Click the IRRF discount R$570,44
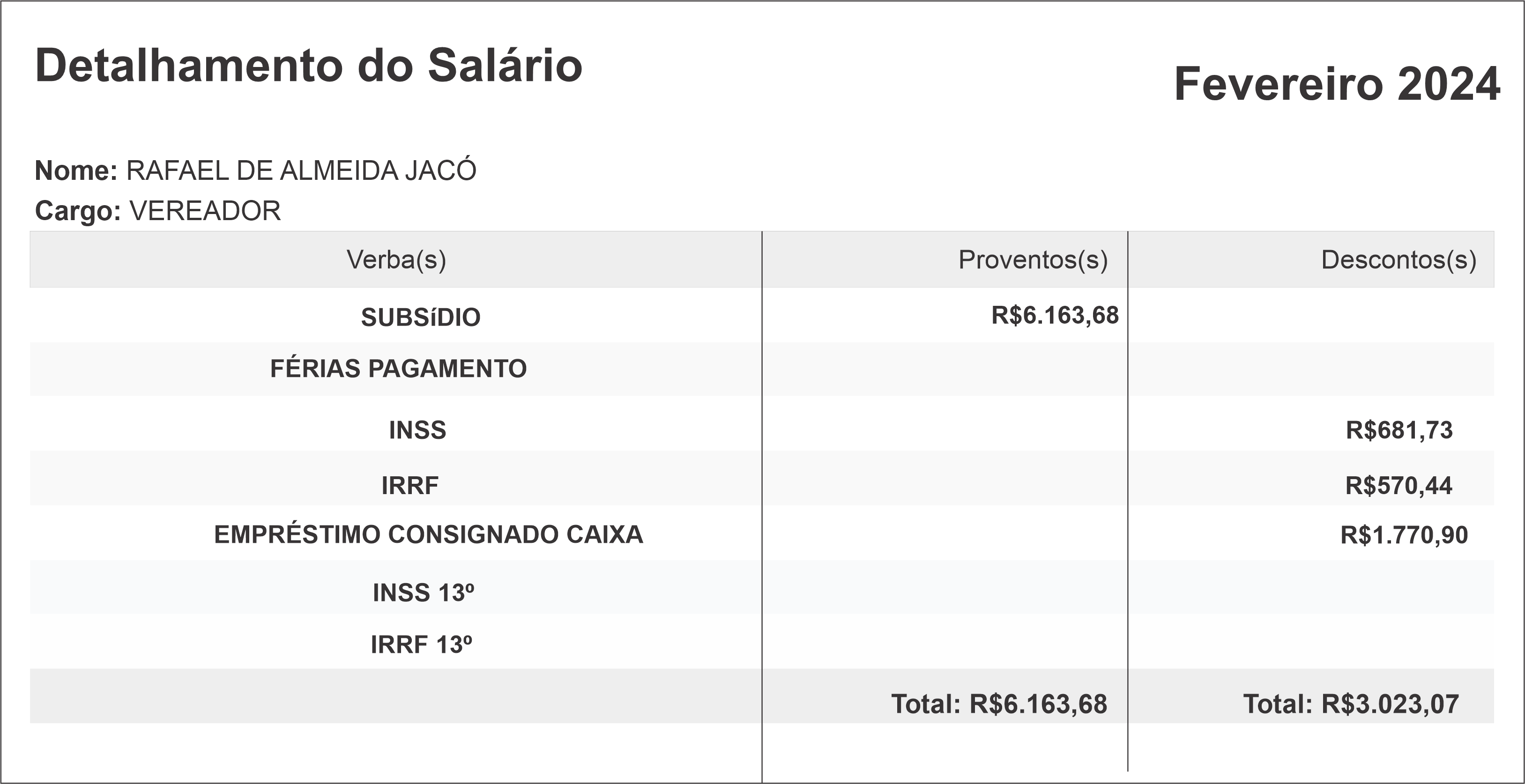1525x784 pixels. [x=1399, y=486]
